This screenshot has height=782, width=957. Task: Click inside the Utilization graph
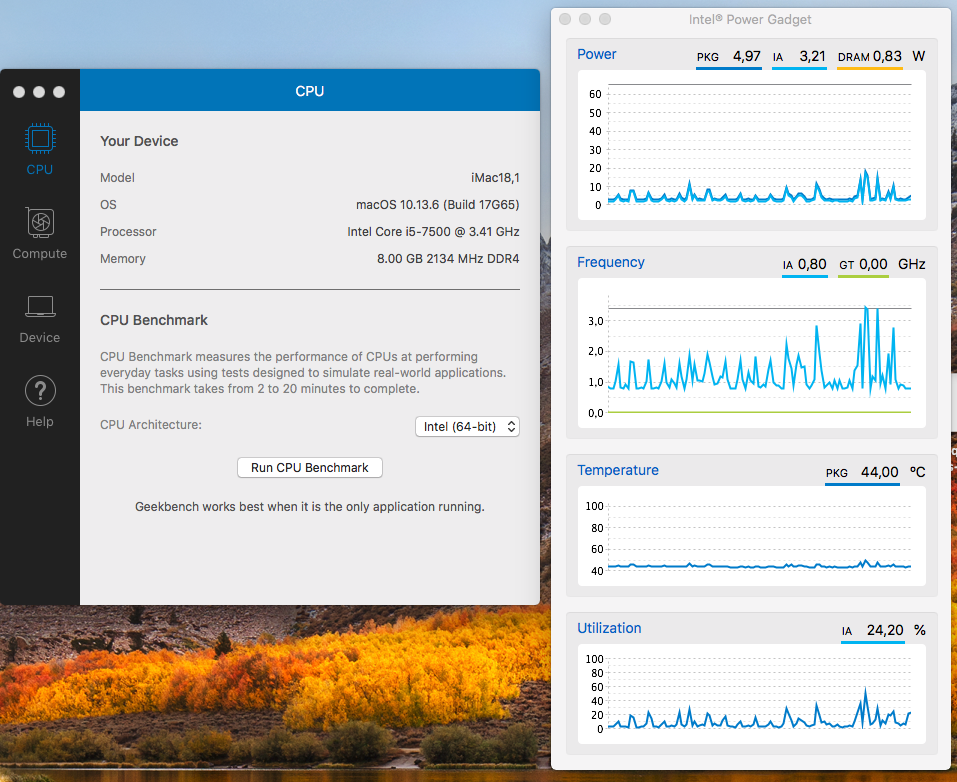[752, 693]
